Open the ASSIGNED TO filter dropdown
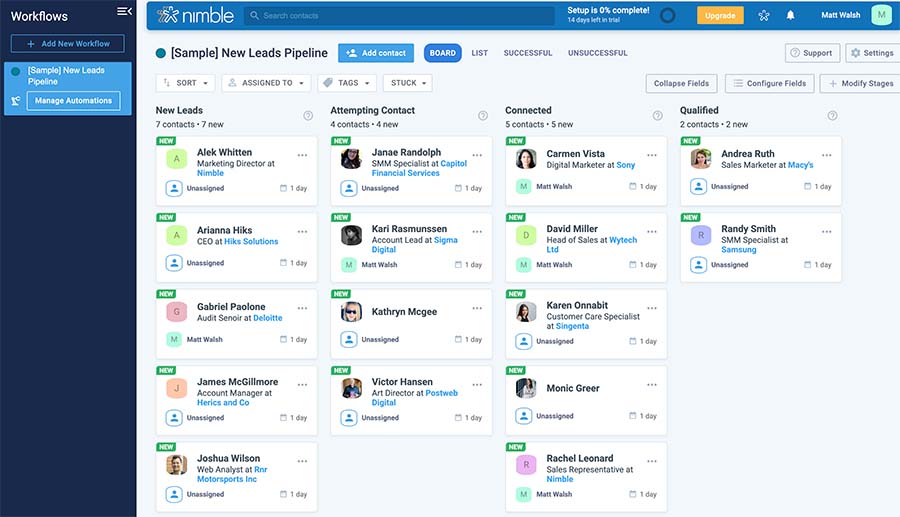 [x=266, y=83]
